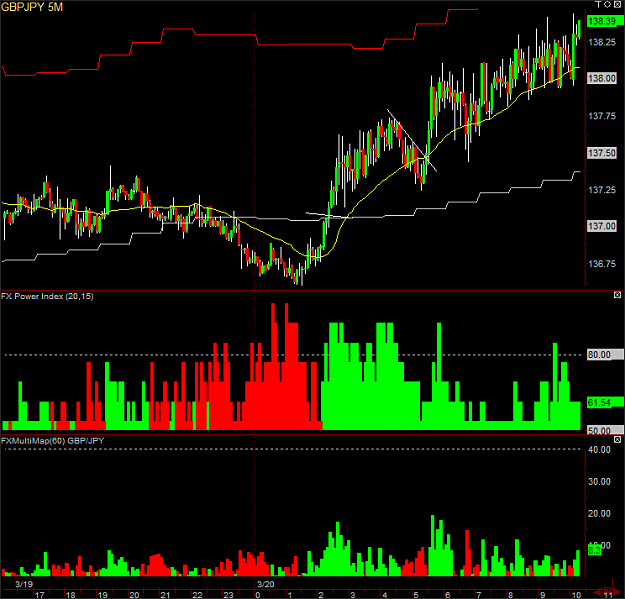Click the 20 hour label on time axis
The height and width of the screenshot is (599, 625).
tap(134, 595)
